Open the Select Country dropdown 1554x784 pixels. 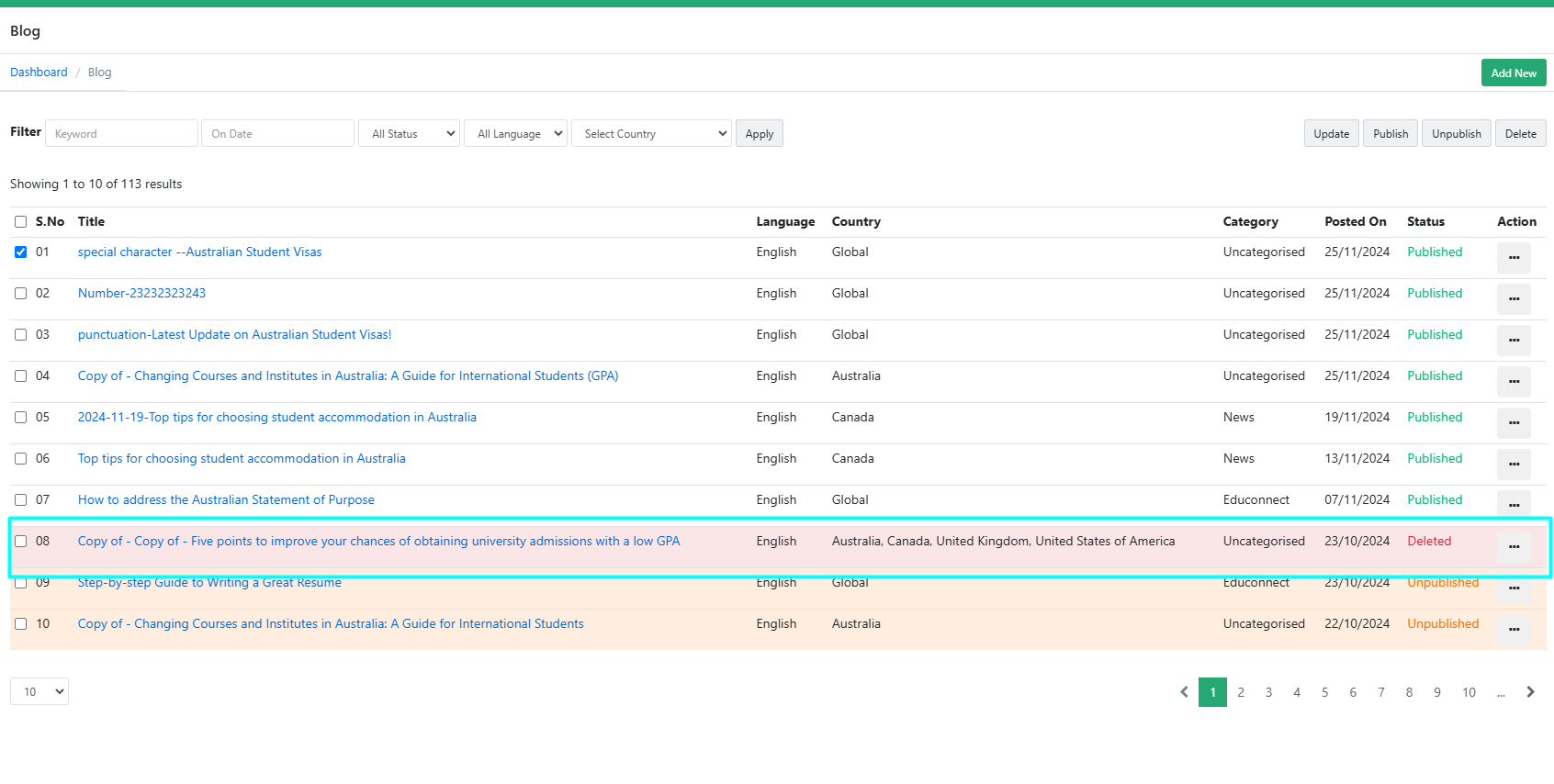point(651,134)
